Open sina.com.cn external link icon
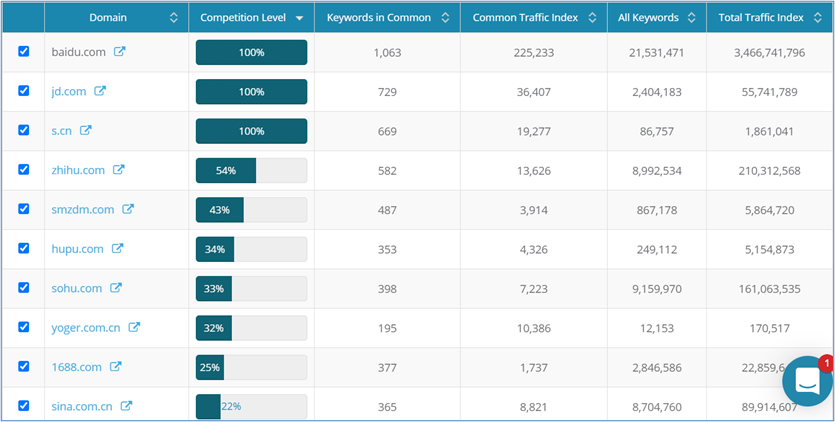Image resolution: width=835 pixels, height=422 pixels. (x=126, y=406)
